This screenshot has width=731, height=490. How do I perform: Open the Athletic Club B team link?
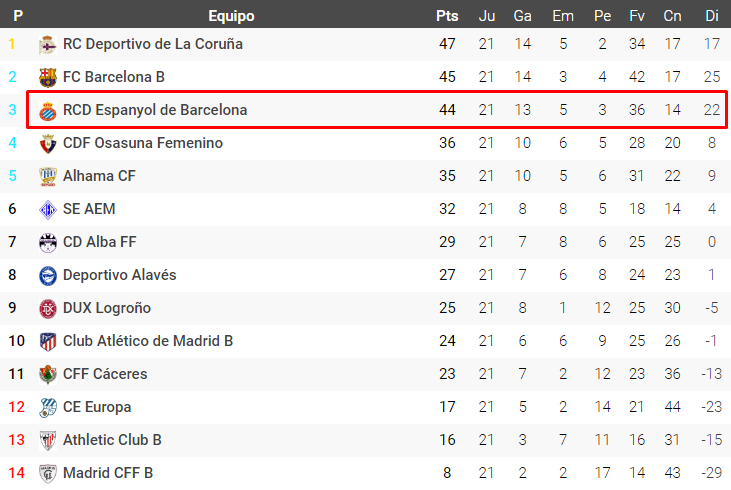112,440
